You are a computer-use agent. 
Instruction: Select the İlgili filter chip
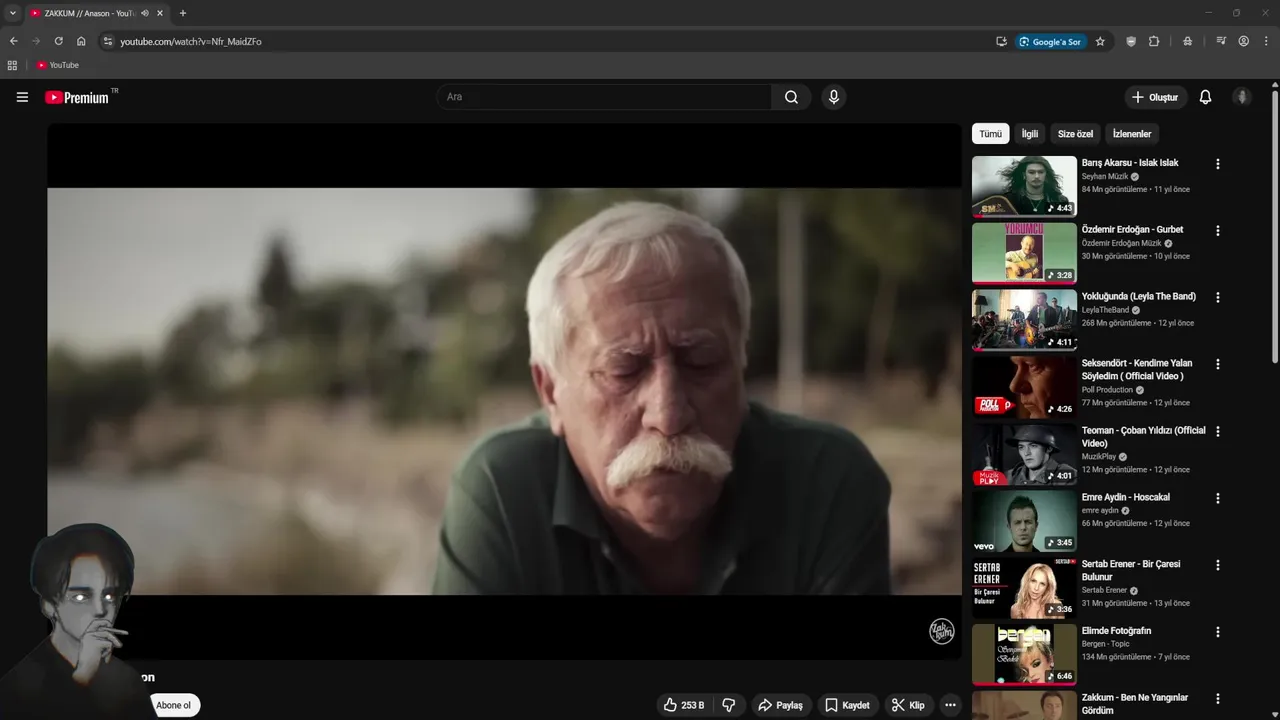click(1029, 134)
